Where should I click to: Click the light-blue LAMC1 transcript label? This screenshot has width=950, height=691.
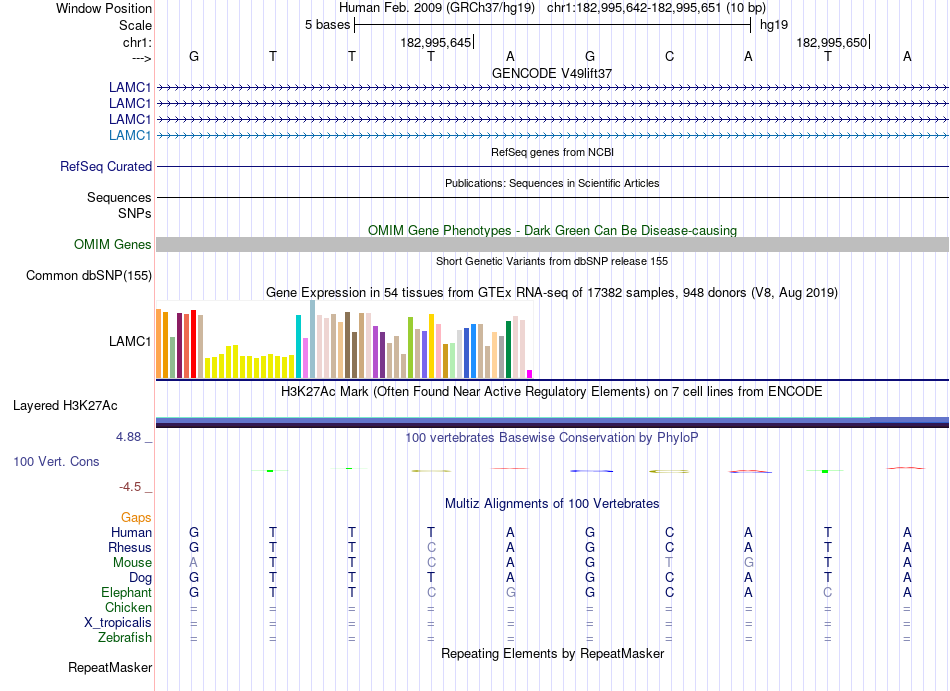[130, 135]
